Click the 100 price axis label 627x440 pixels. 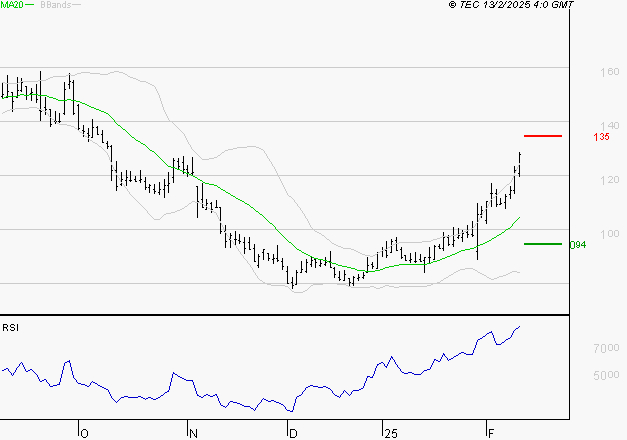click(609, 234)
